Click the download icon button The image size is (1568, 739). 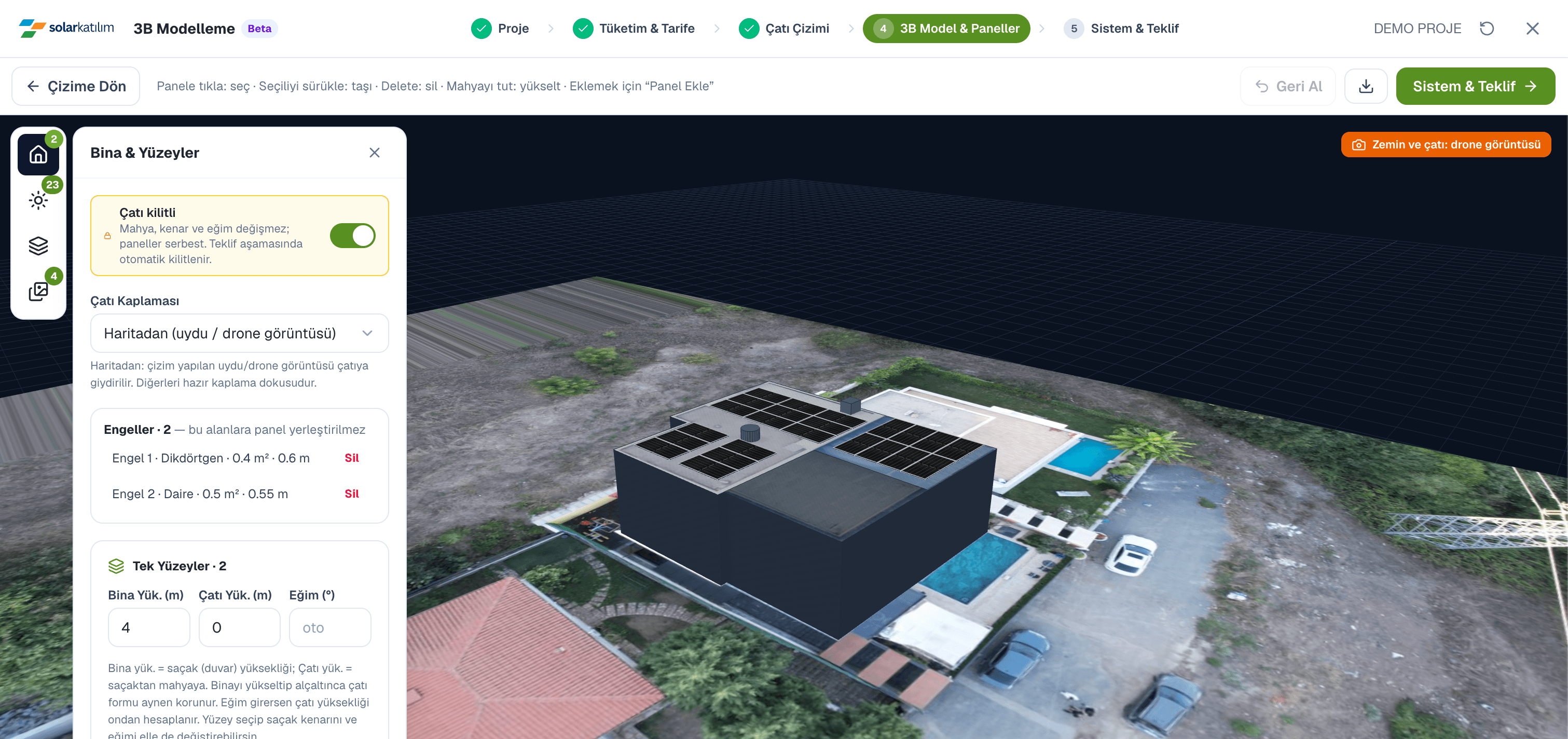coord(1365,87)
